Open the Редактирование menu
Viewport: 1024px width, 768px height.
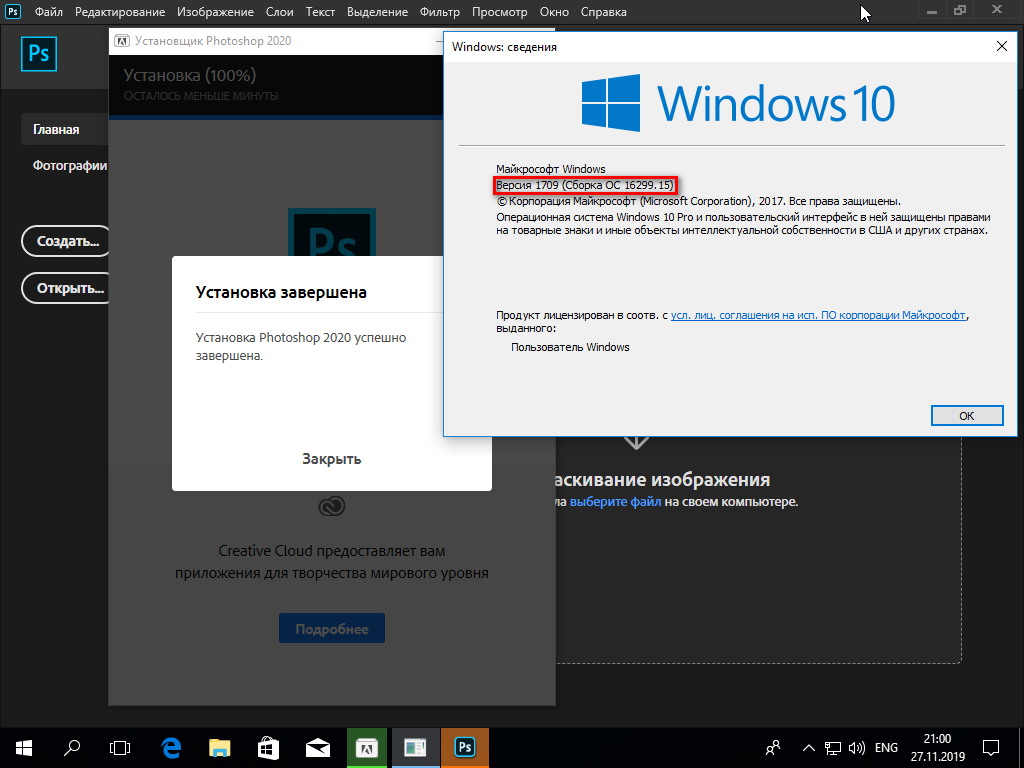[x=120, y=12]
